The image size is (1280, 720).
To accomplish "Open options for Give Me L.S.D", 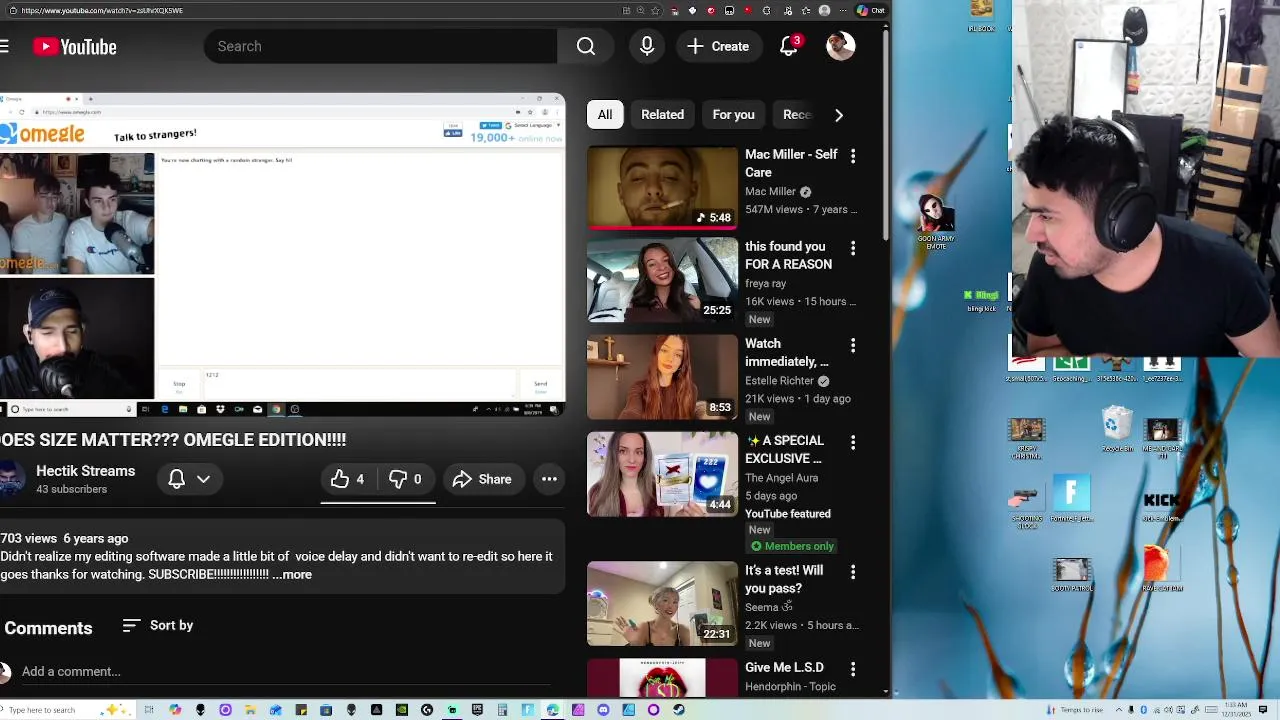I will (853, 669).
